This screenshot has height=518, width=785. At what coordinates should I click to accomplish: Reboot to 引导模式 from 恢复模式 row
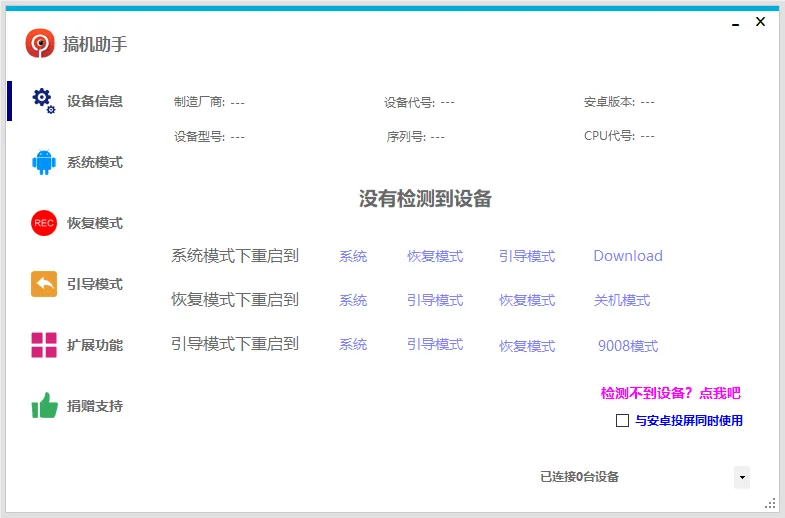(x=435, y=300)
